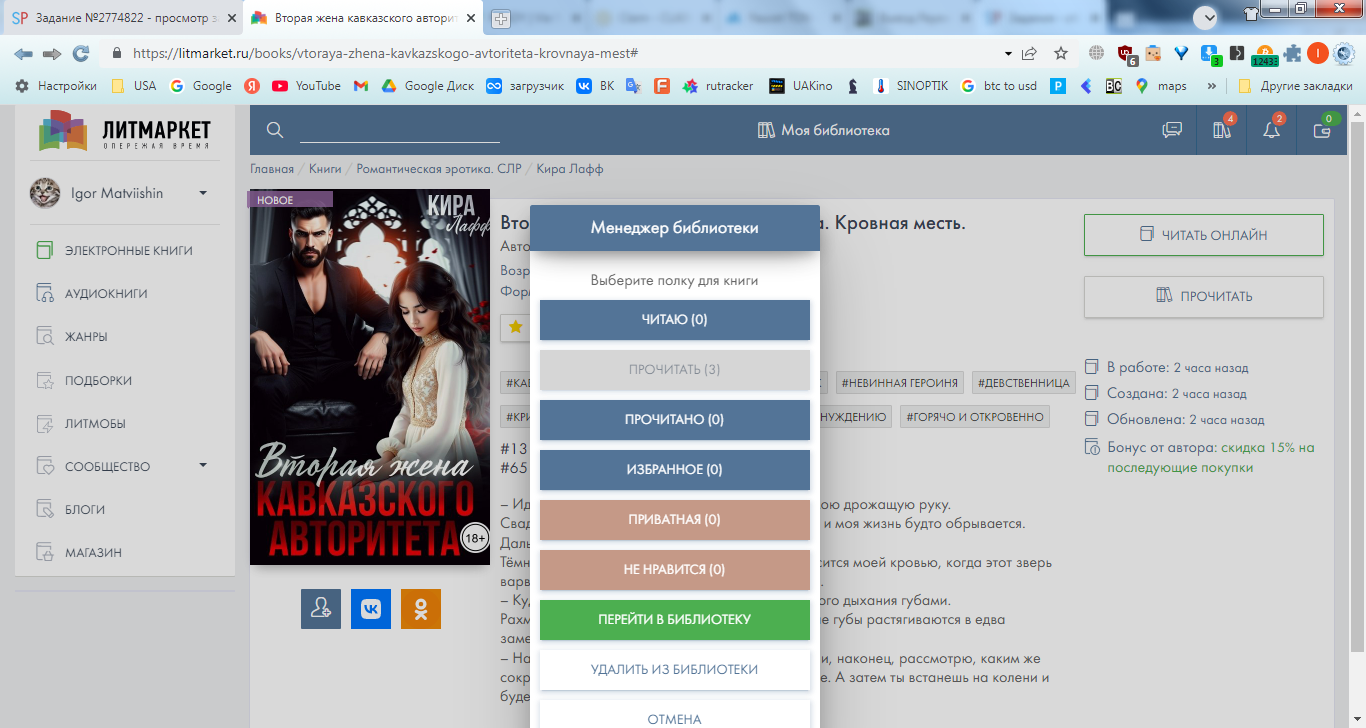Select the НЕ НРАВИТСЯ (0) shelf

tap(675, 570)
